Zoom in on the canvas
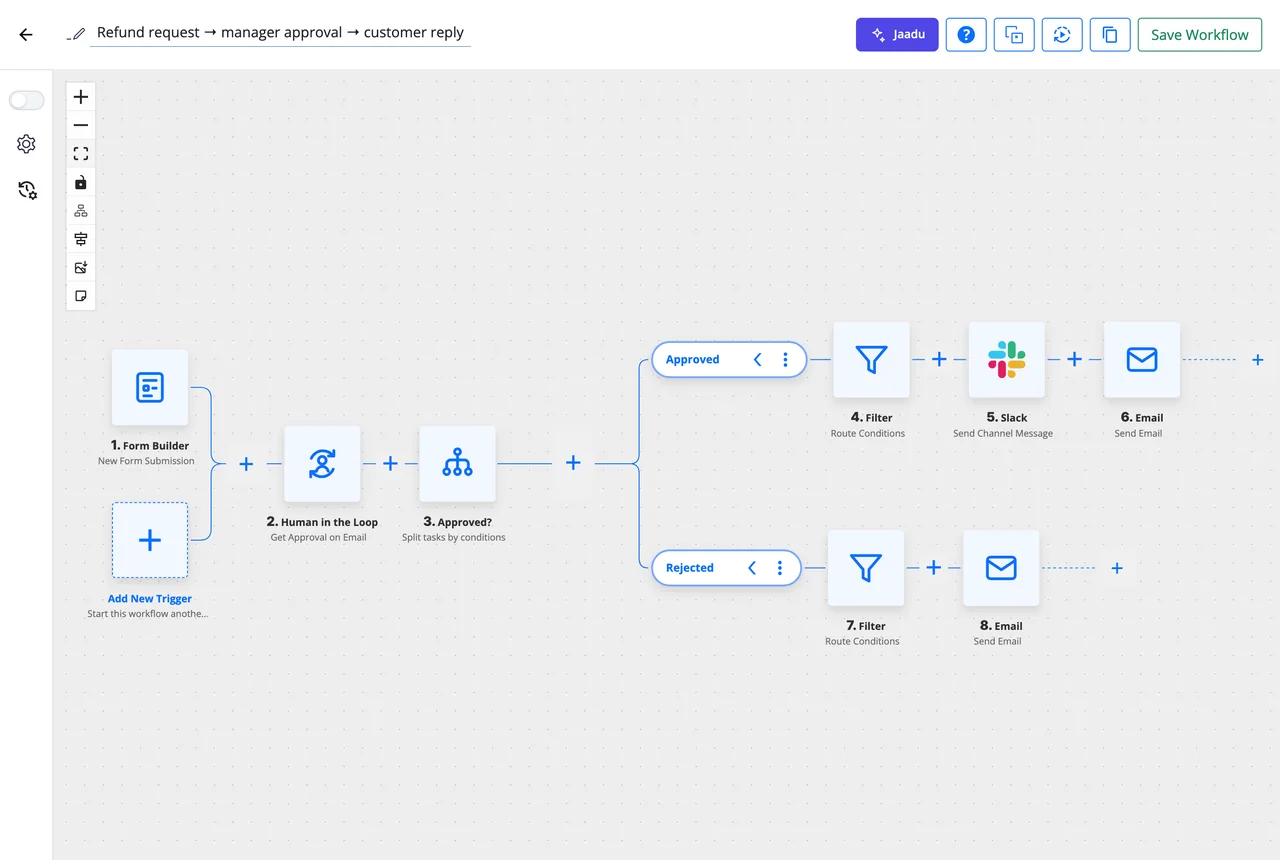The height and width of the screenshot is (860, 1280). pyautogui.click(x=81, y=97)
